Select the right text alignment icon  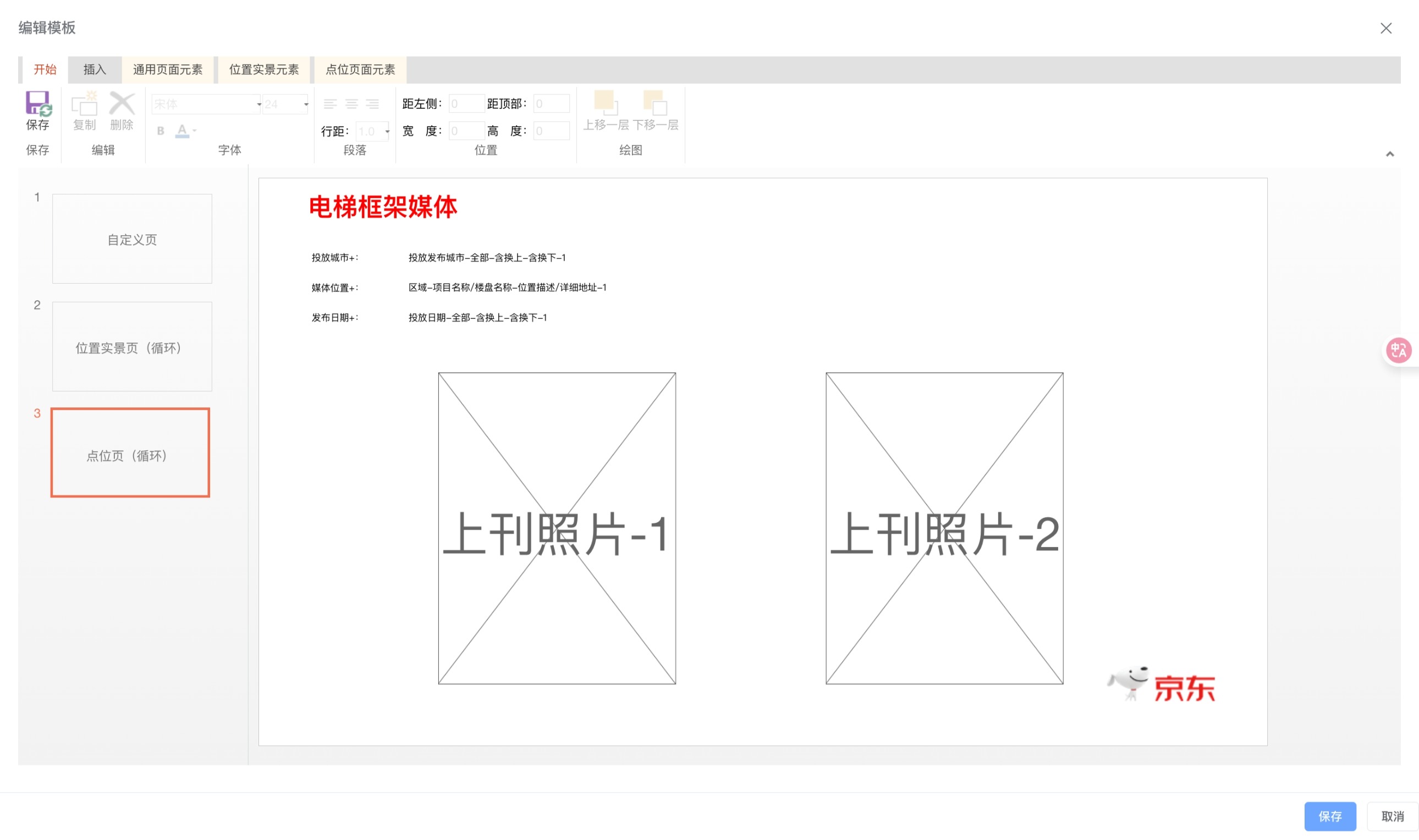click(373, 103)
